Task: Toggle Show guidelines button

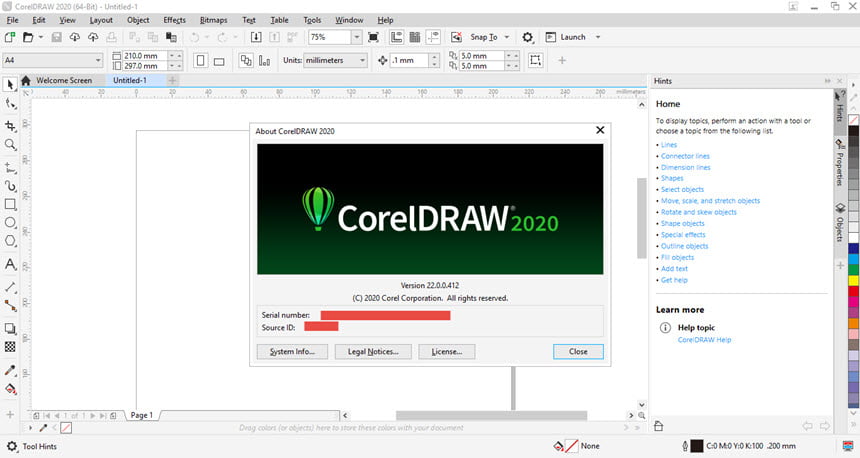Action: point(433,37)
